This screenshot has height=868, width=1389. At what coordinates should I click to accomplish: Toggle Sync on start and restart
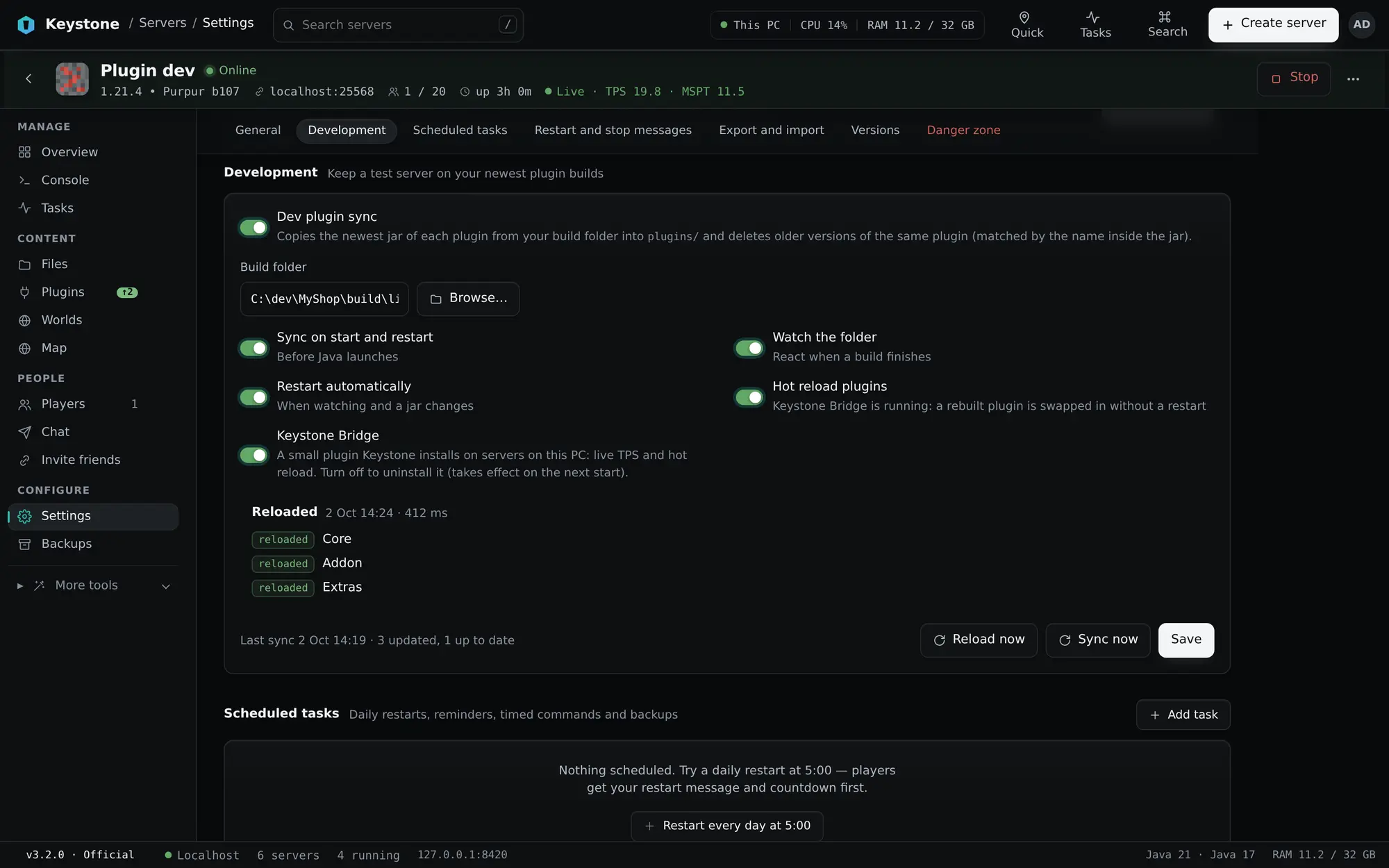(253, 348)
